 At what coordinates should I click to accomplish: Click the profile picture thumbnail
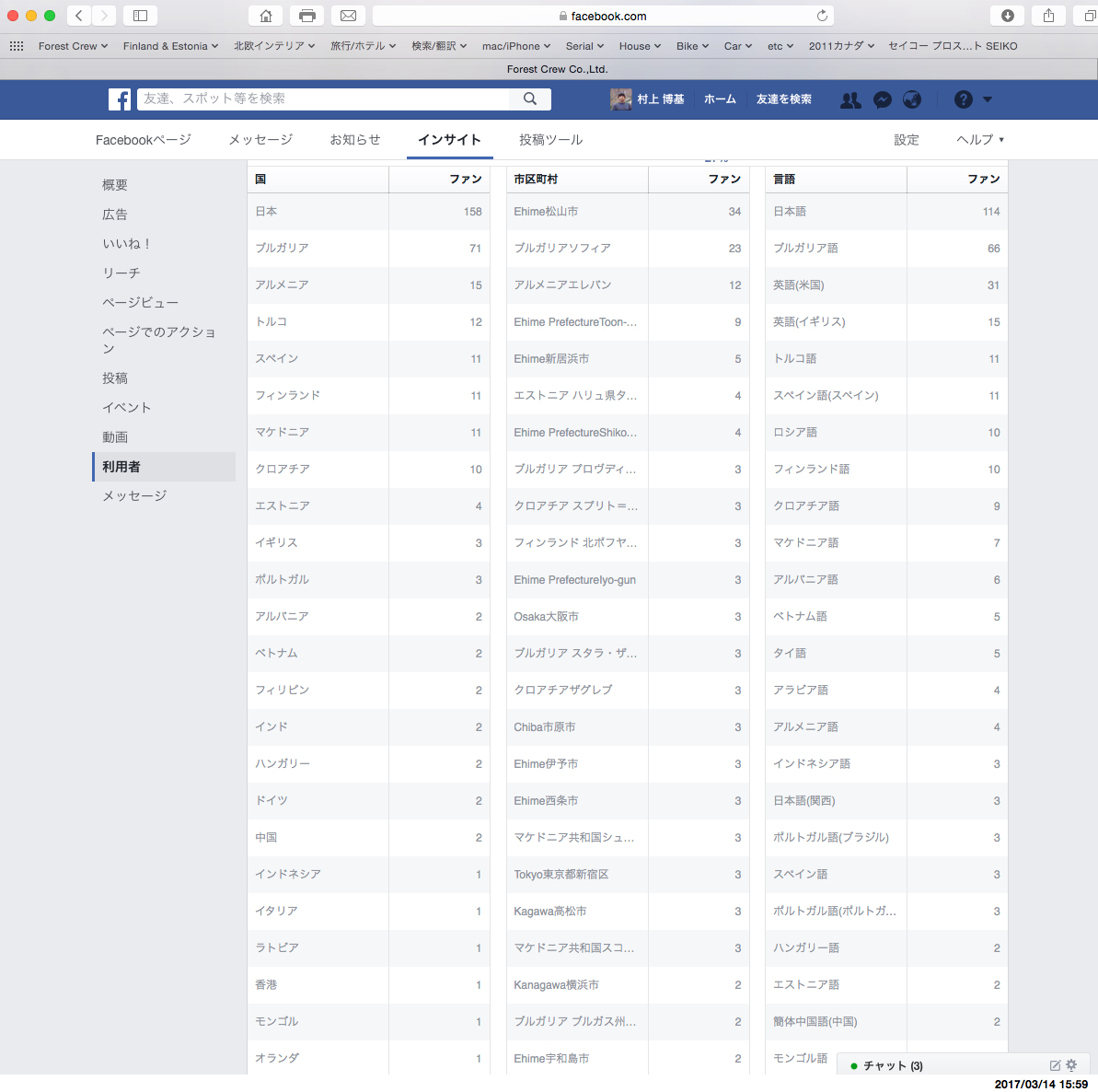tap(620, 99)
